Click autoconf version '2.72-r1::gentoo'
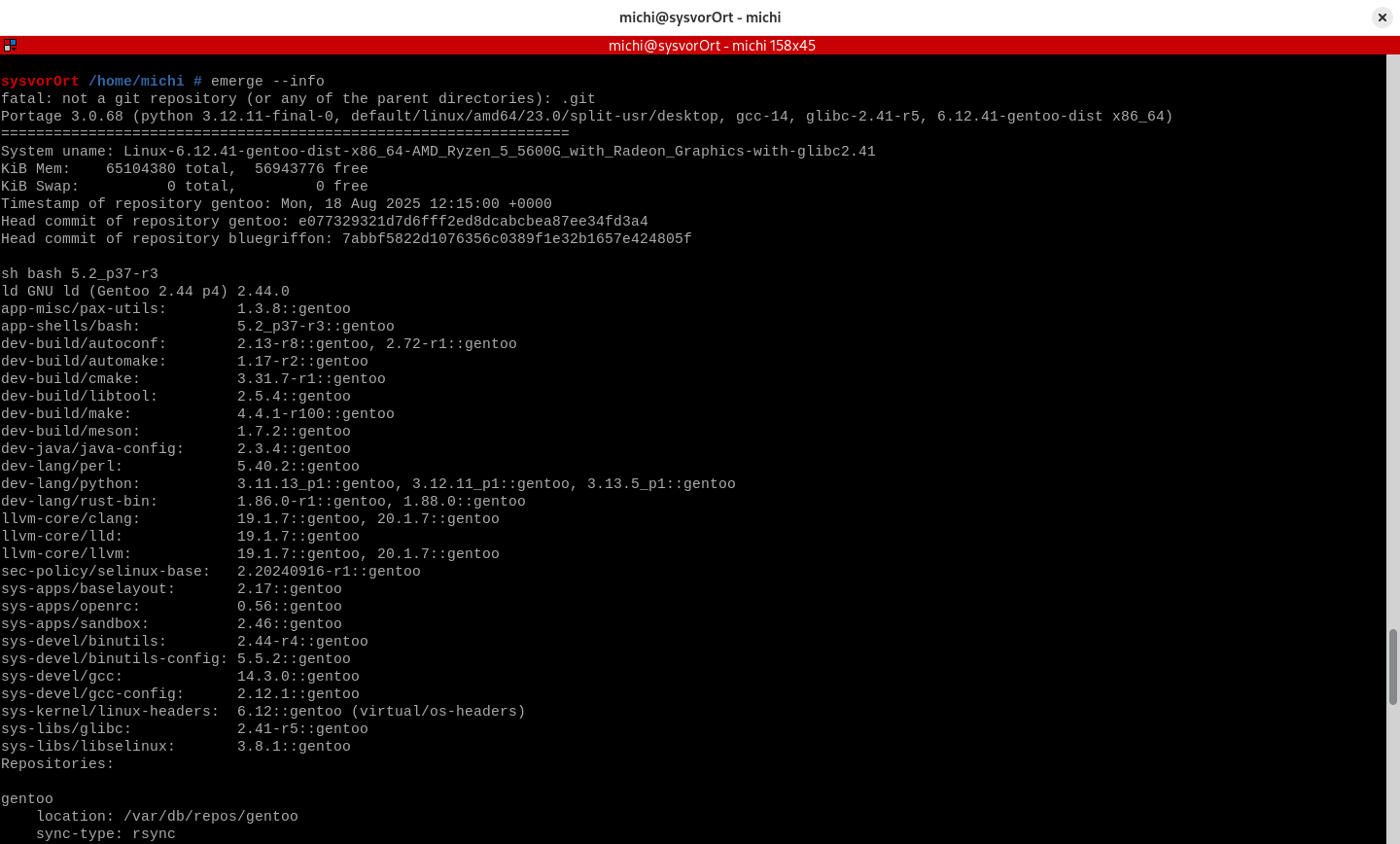The height and width of the screenshot is (844, 1400). (x=451, y=344)
